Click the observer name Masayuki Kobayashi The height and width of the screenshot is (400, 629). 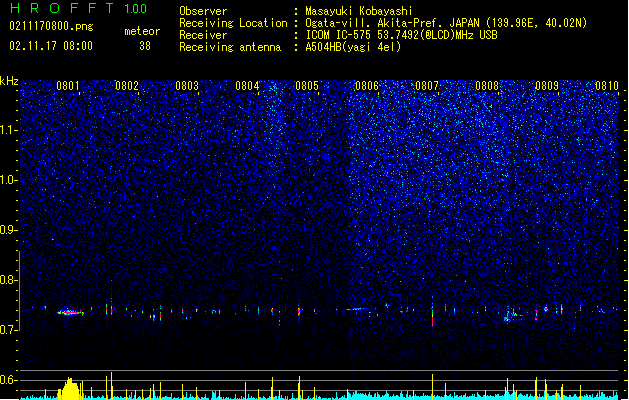[359, 11]
